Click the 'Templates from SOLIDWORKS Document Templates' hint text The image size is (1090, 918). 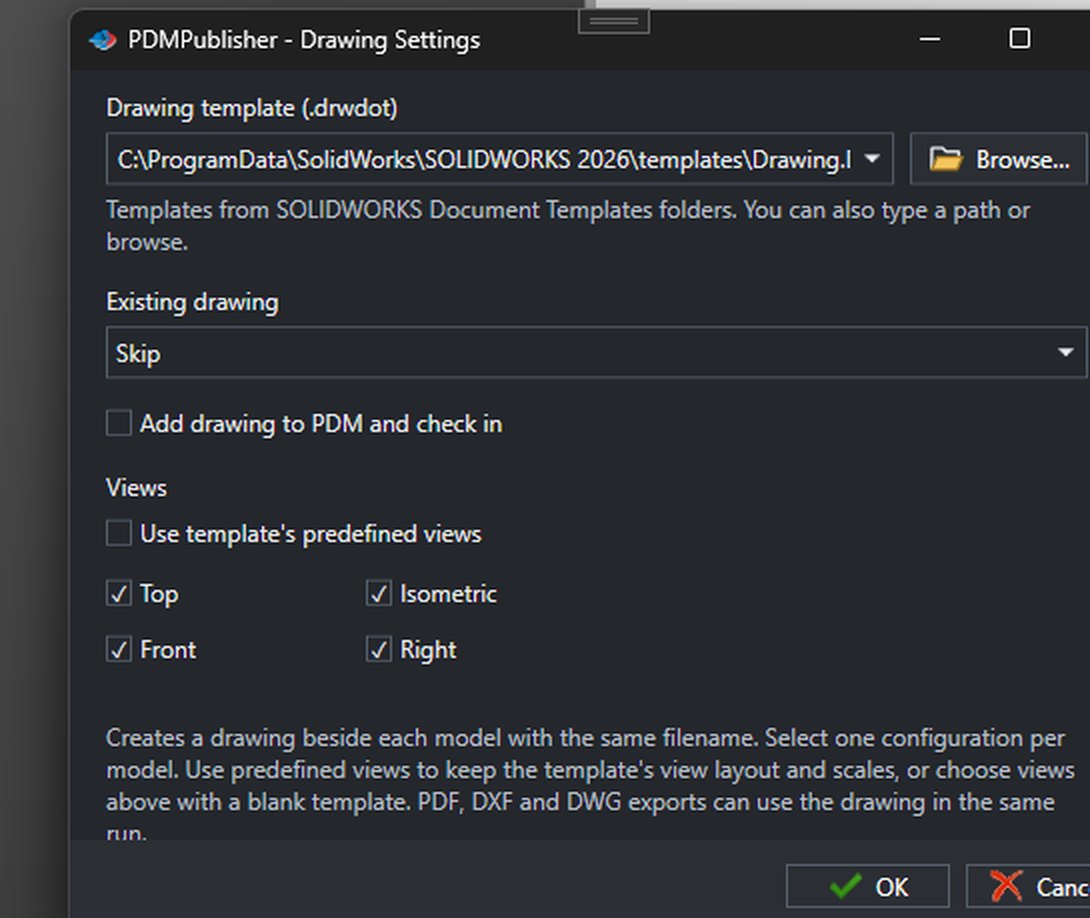pyautogui.click(x=568, y=226)
